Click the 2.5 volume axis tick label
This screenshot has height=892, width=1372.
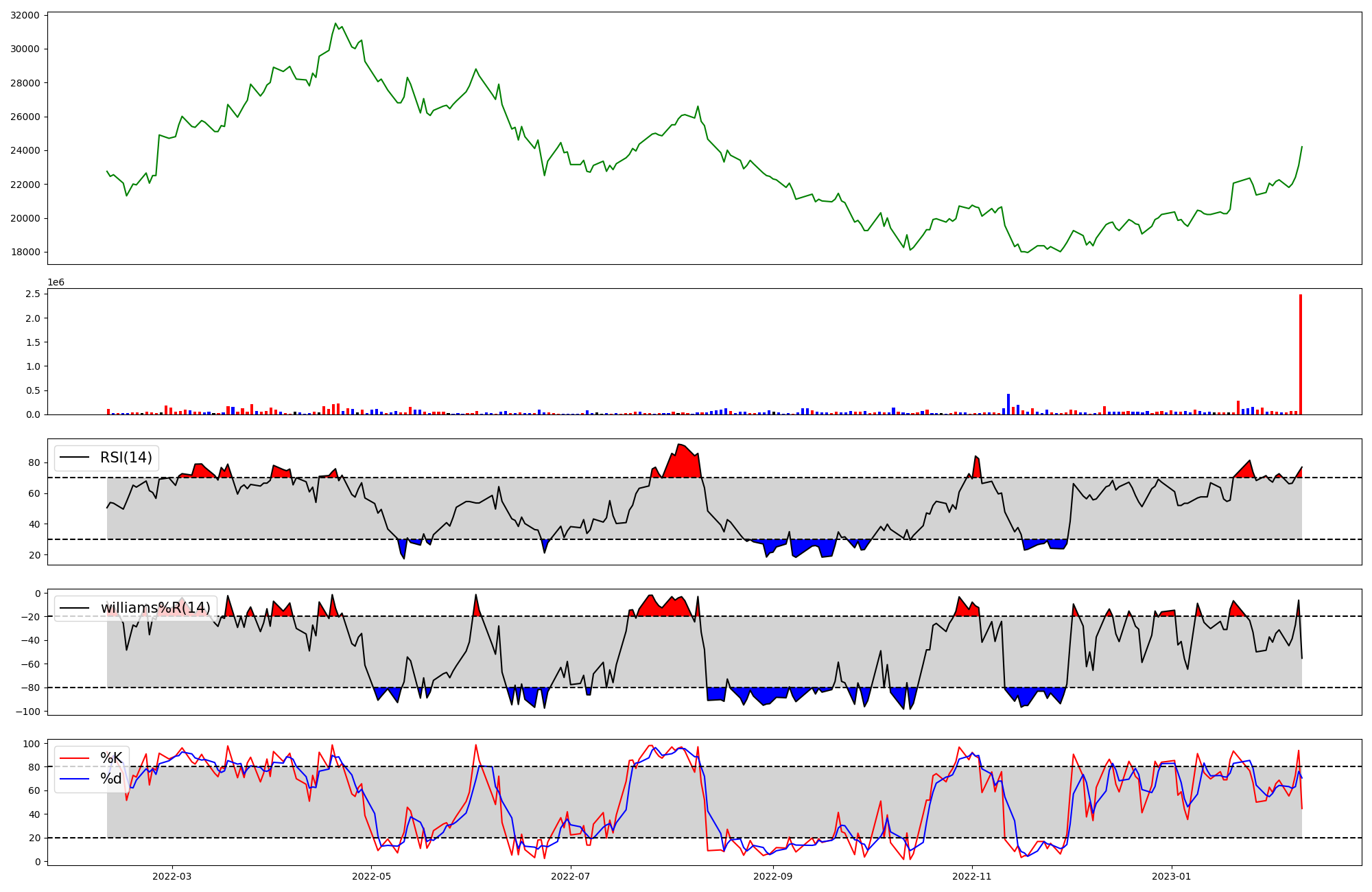pos(34,294)
